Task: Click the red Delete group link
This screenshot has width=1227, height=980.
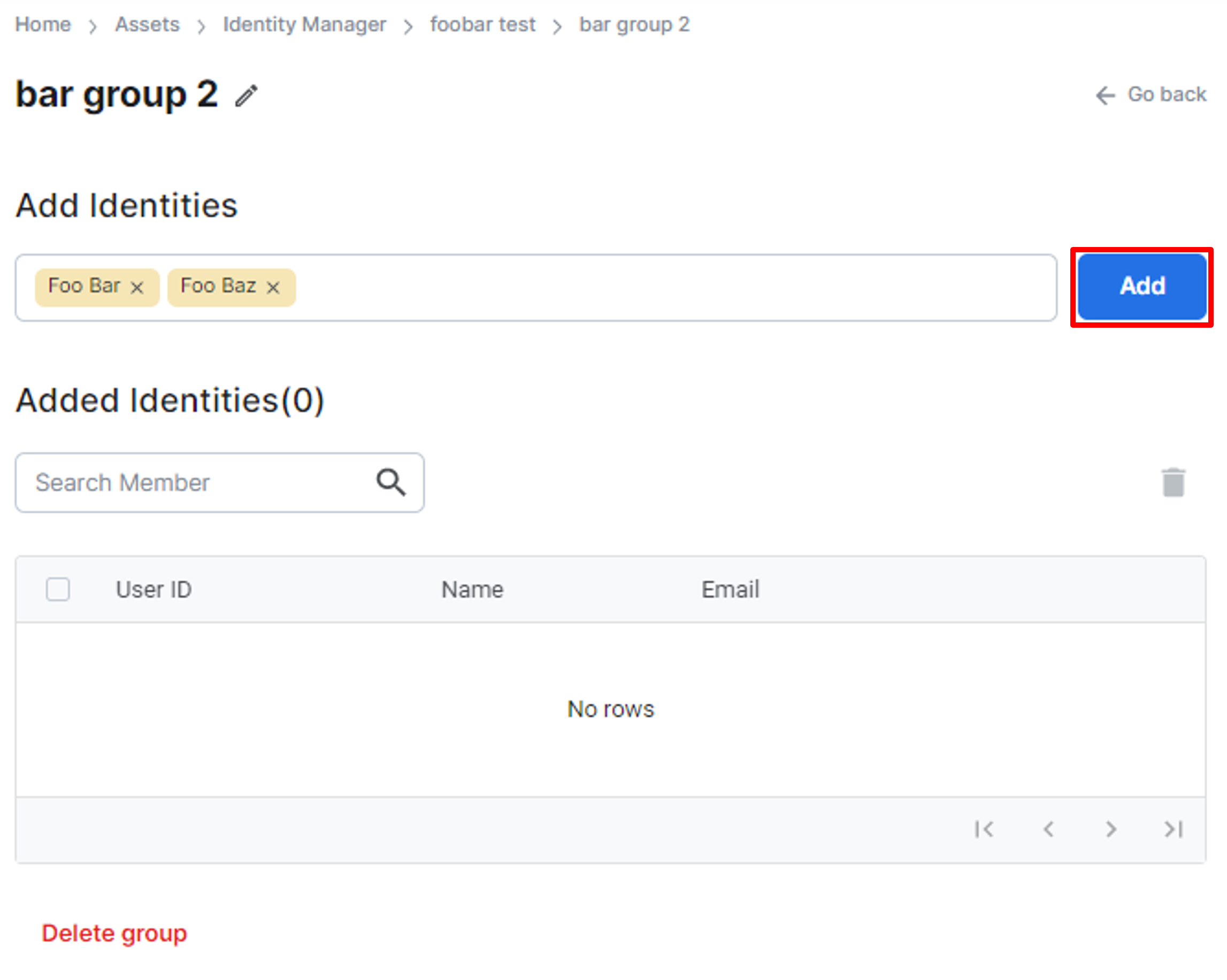Action: (x=114, y=933)
